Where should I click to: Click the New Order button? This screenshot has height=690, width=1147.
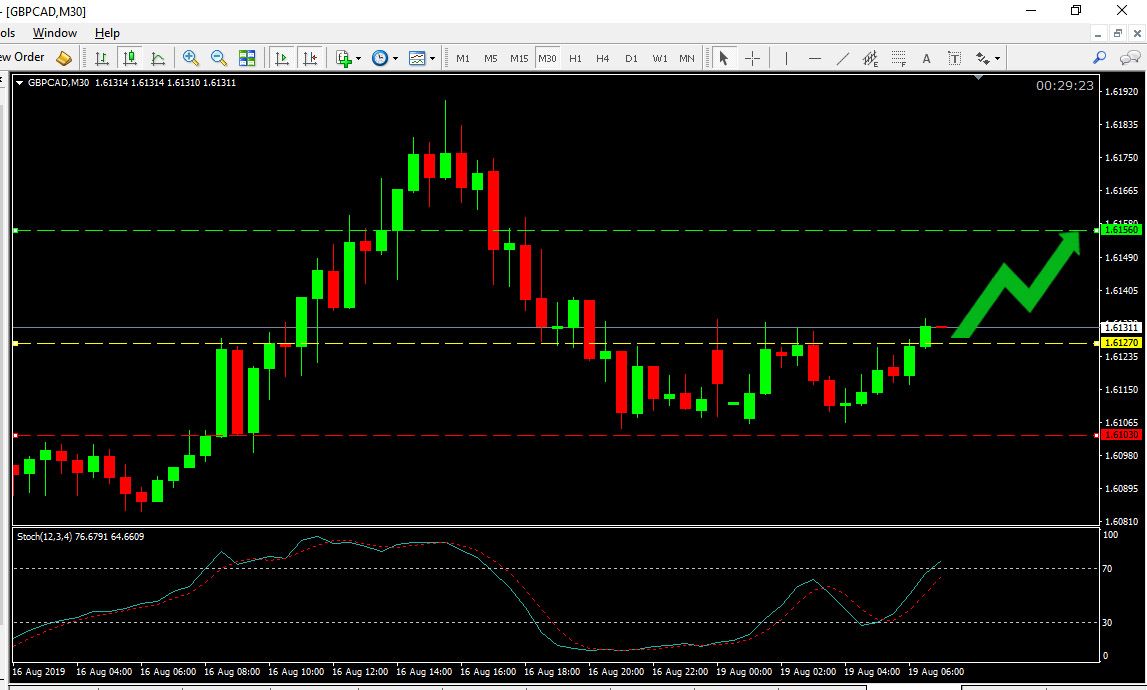coord(22,57)
